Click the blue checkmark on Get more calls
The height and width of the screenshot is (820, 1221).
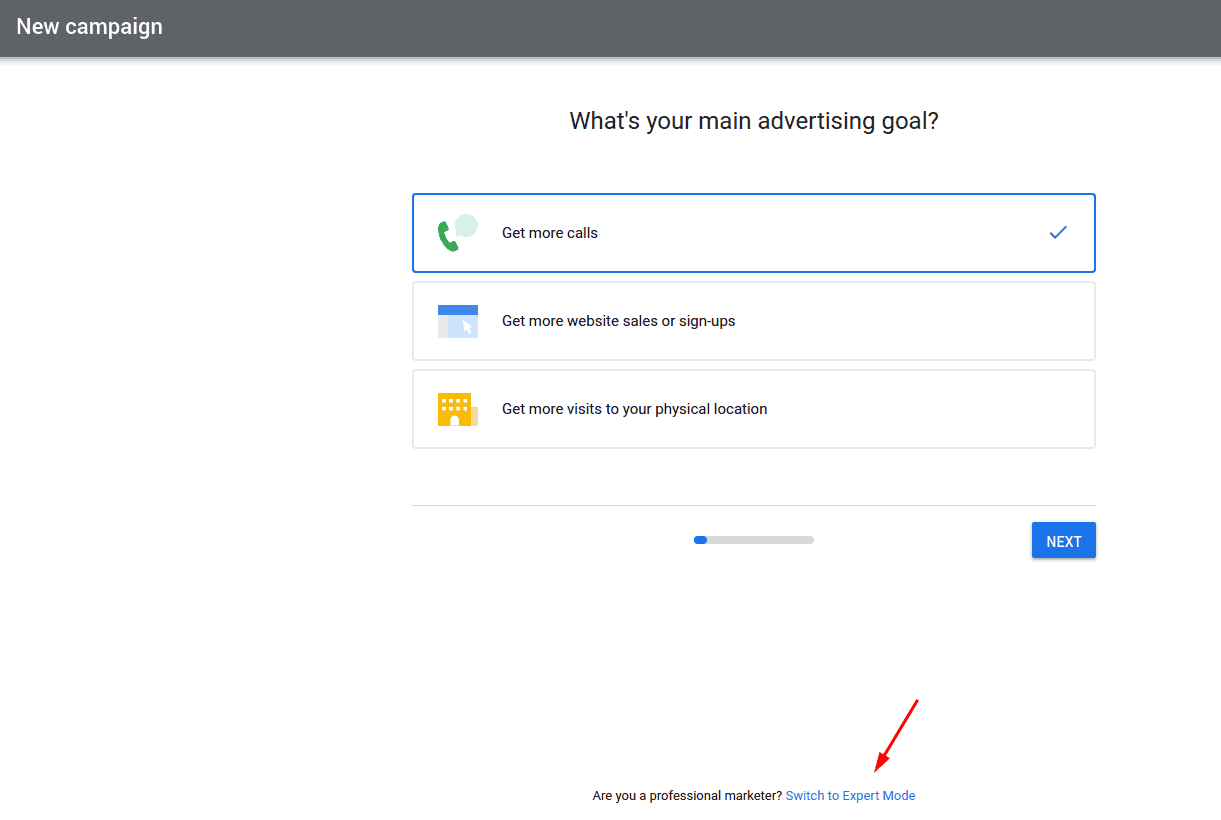[x=1058, y=232]
